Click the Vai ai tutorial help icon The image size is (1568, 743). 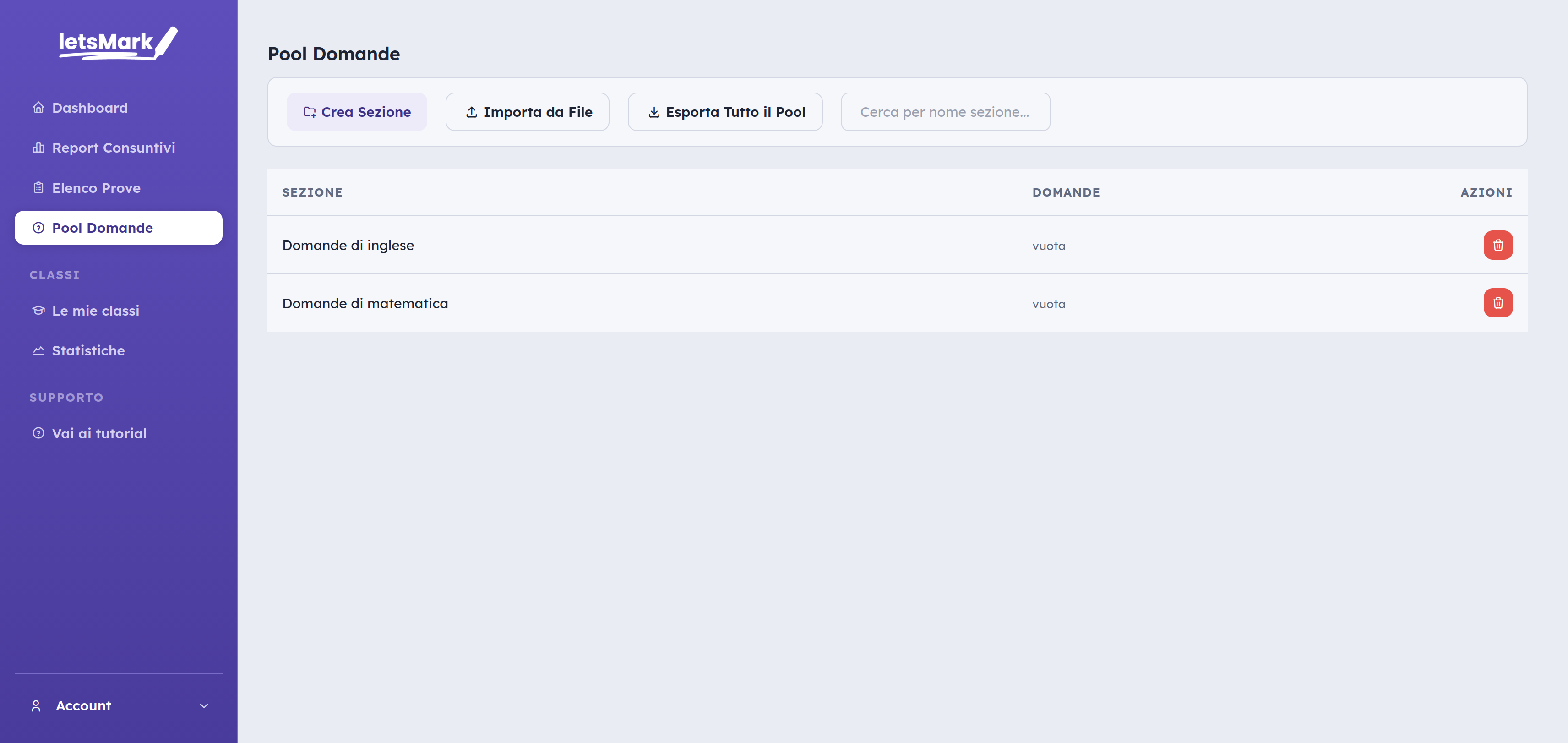point(38,434)
